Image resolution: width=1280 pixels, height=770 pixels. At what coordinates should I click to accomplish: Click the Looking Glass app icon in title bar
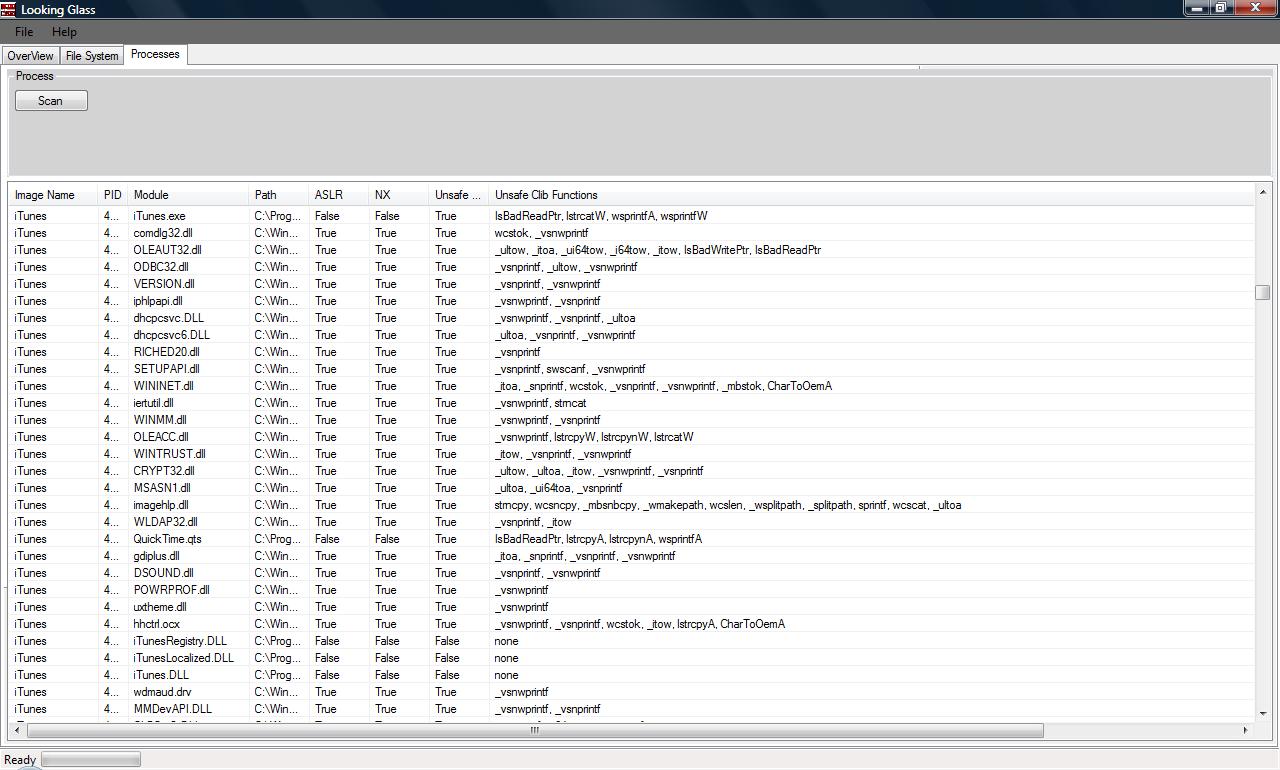[8, 9]
